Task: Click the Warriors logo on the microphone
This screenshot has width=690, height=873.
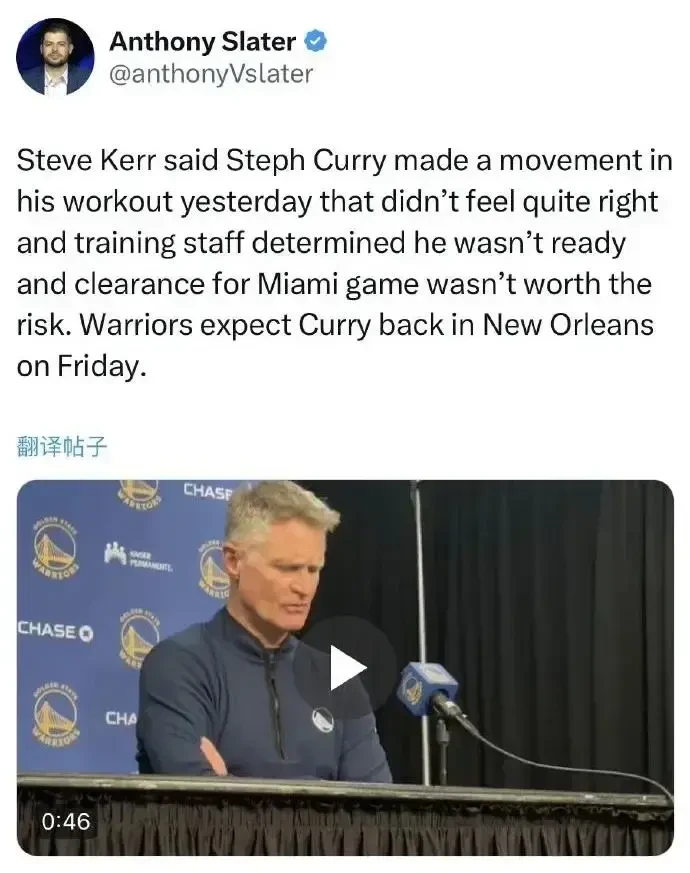Action: pyautogui.click(x=414, y=689)
